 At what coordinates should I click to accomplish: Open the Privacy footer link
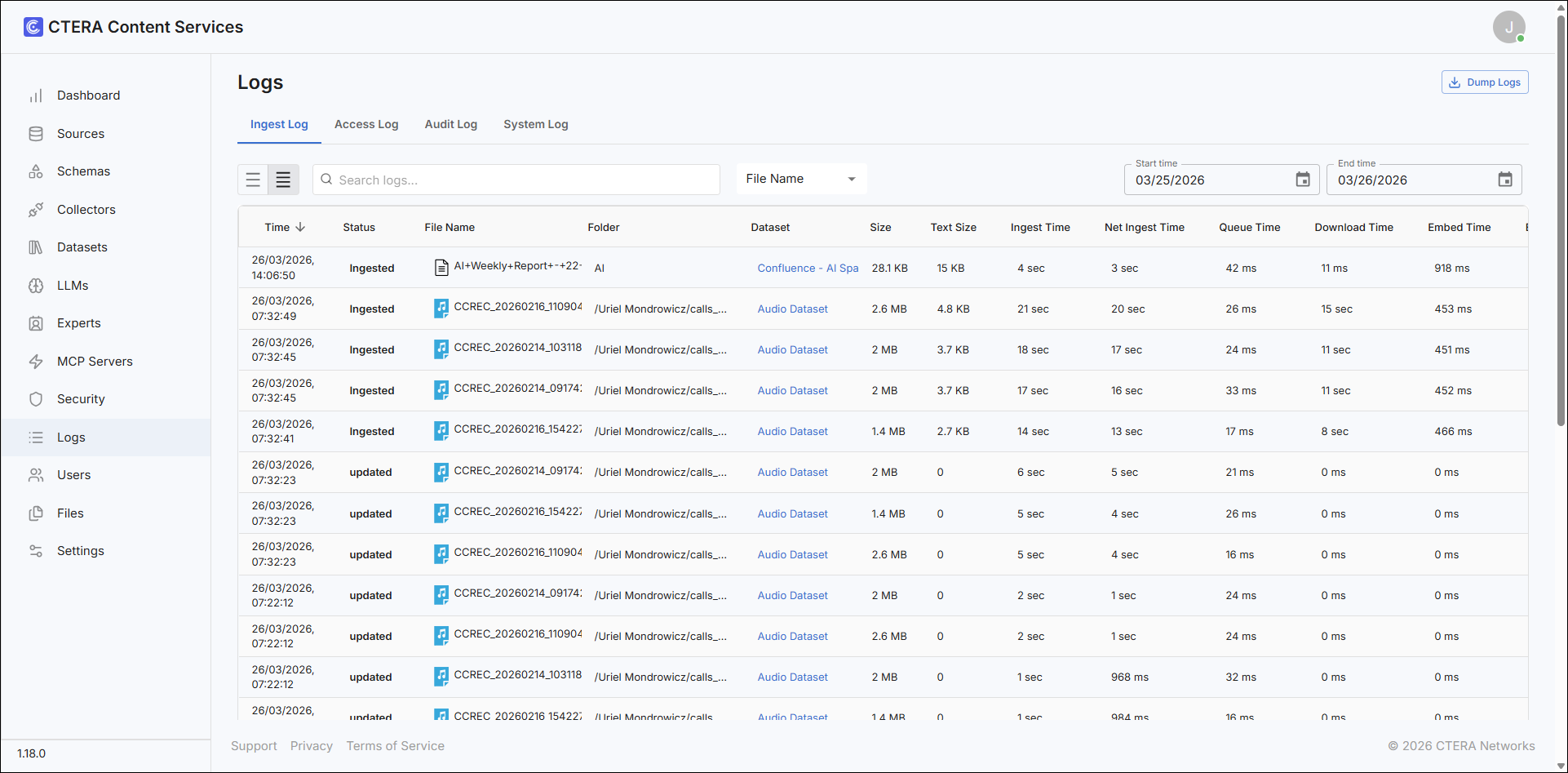tap(312, 746)
